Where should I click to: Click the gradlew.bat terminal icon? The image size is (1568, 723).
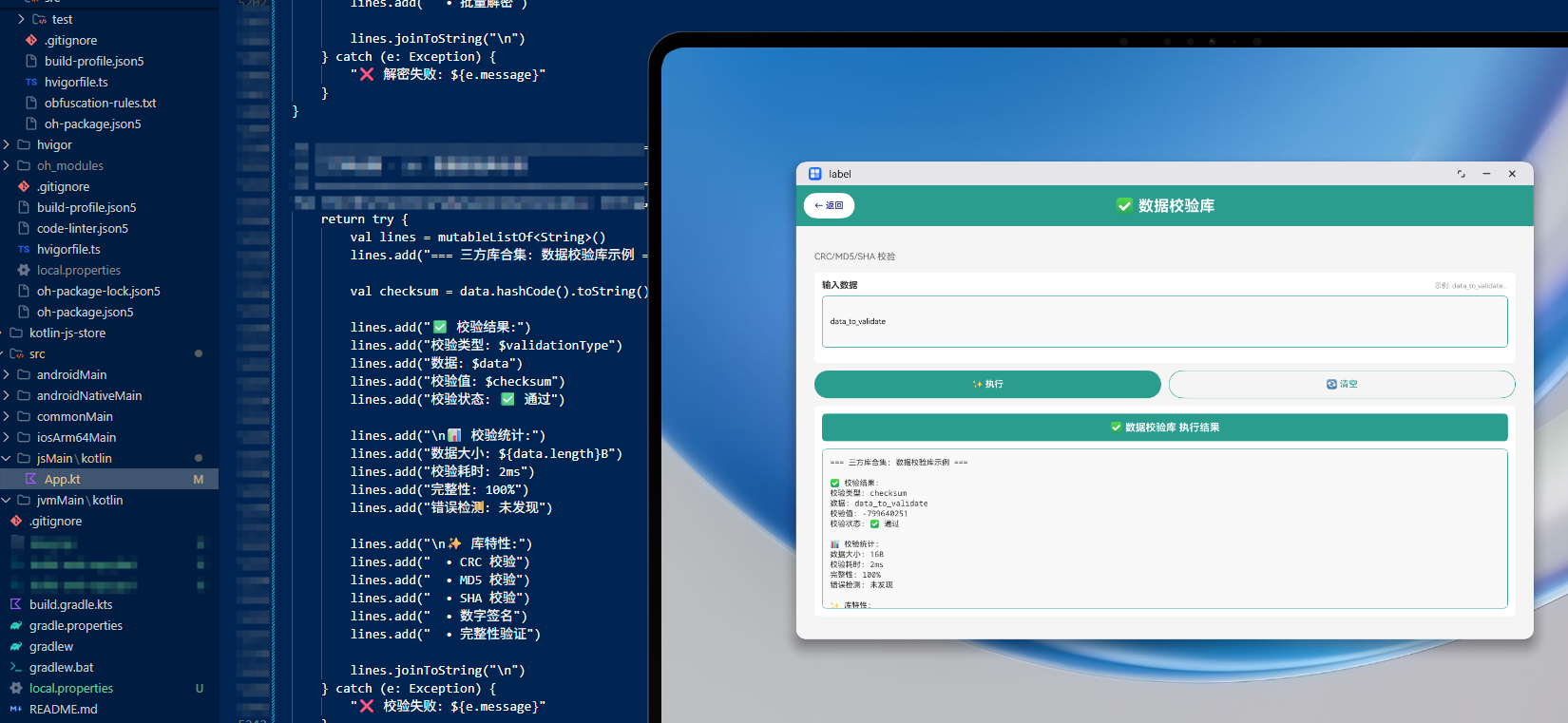(16, 667)
